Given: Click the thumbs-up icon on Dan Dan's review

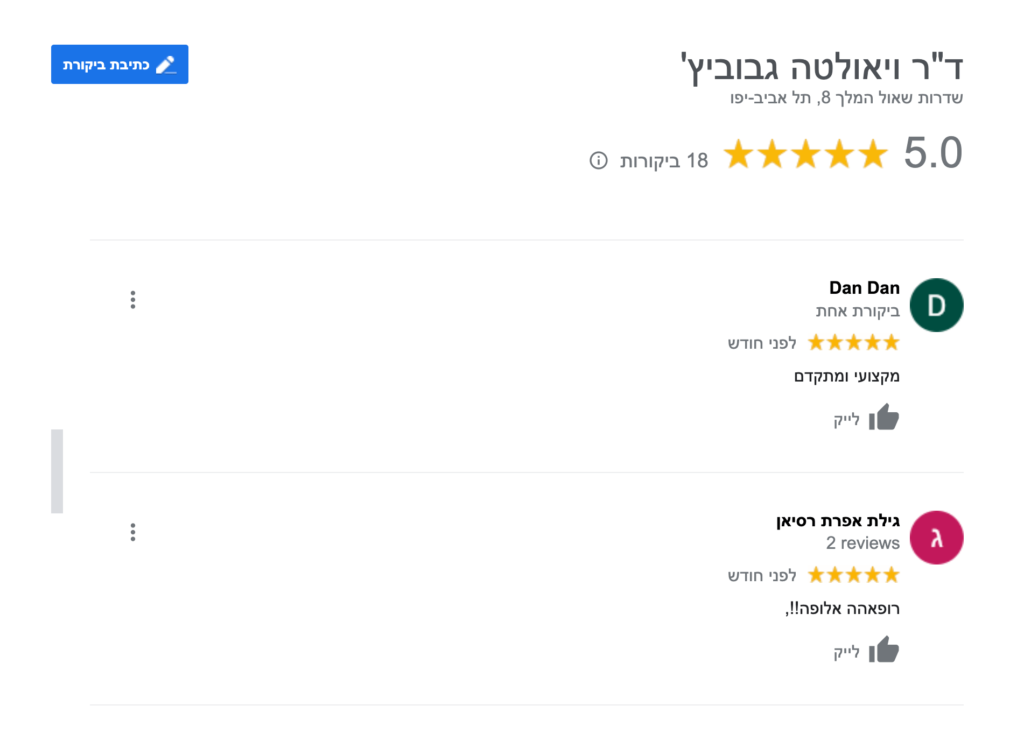Looking at the screenshot, I should pyautogui.click(x=886, y=417).
